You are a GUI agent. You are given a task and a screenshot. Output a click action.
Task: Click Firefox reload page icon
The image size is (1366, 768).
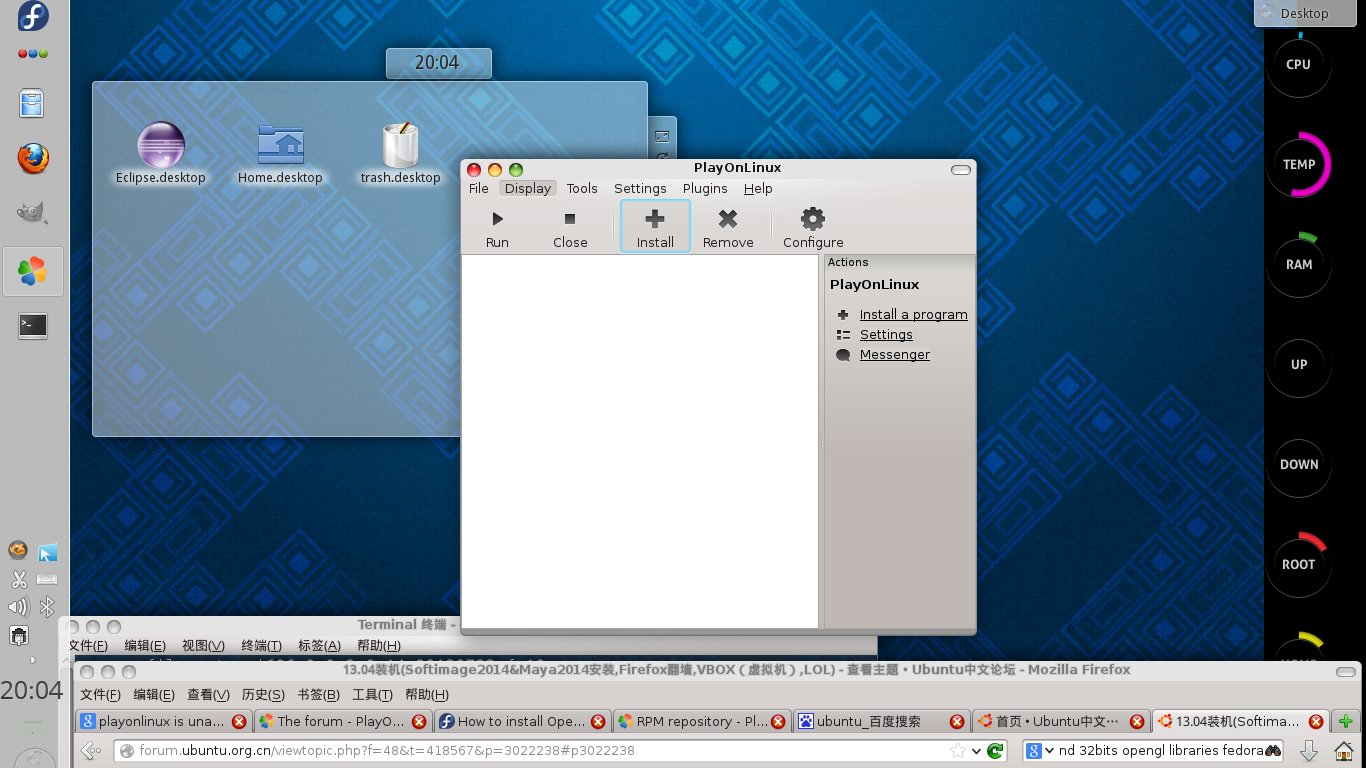point(995,750)
